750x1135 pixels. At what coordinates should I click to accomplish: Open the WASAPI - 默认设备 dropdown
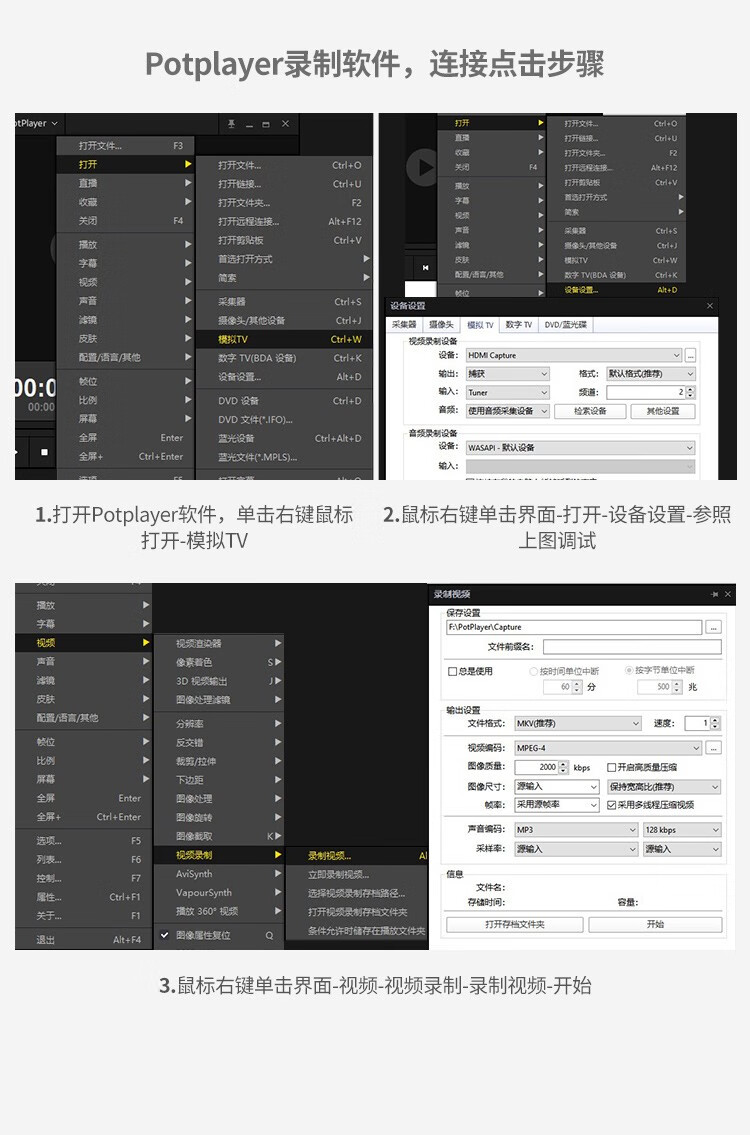tap(581, 448)
